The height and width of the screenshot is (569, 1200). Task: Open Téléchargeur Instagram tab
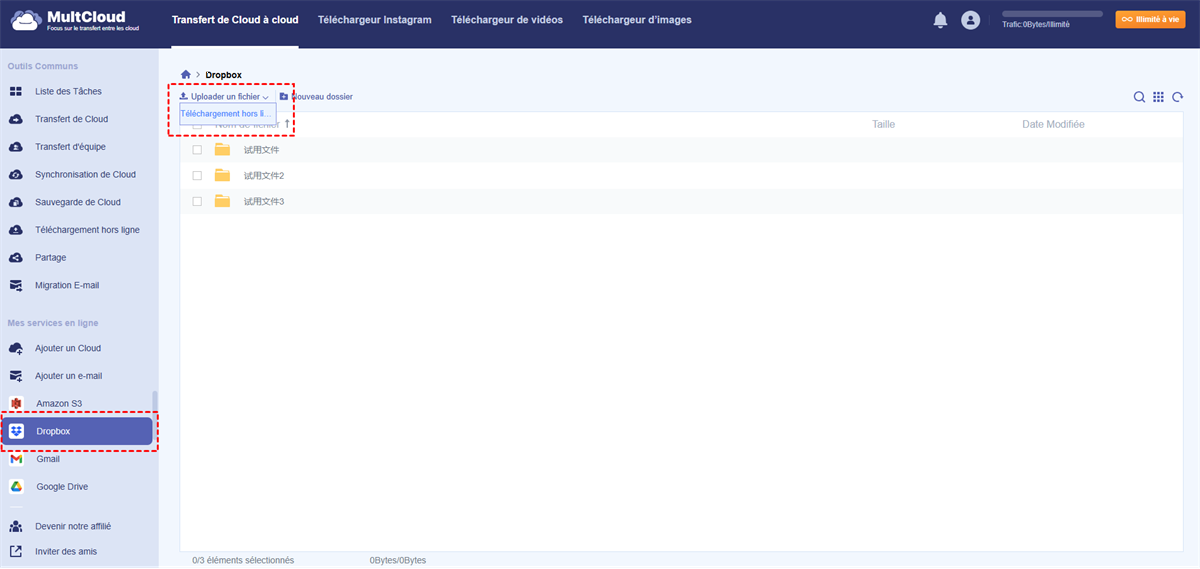click(374, 20)
